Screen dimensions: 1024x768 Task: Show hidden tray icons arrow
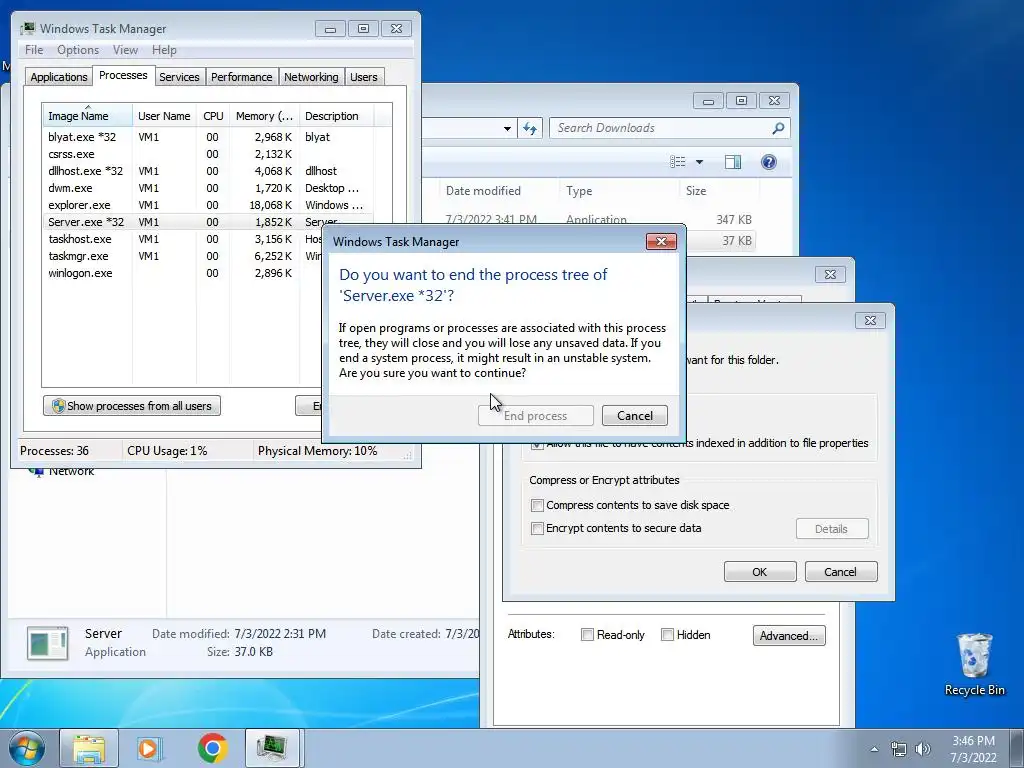pyautogui.click(x=874, y=749)
